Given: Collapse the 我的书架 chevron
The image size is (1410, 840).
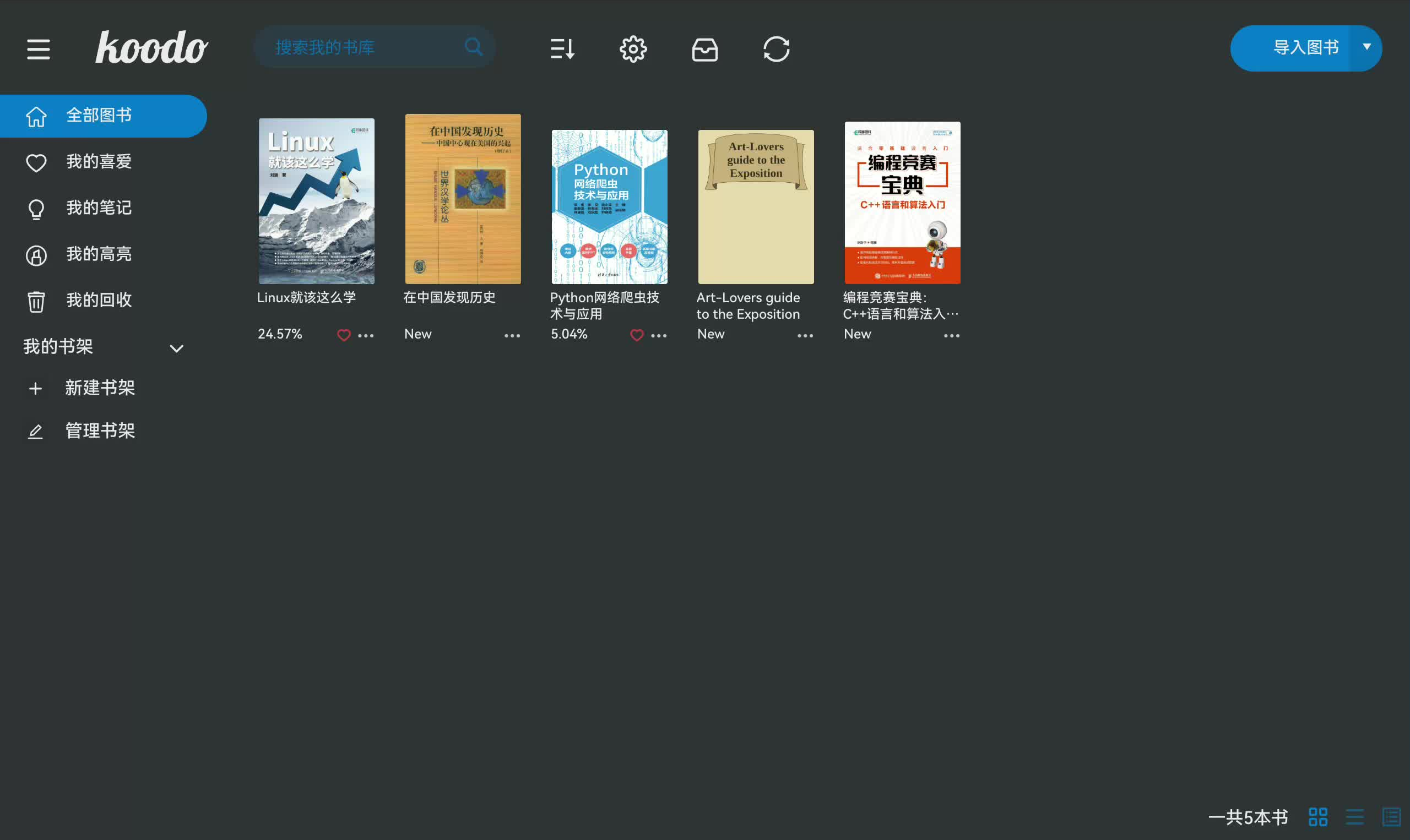Looking at the screenshot, I should [x=177, y=348].
